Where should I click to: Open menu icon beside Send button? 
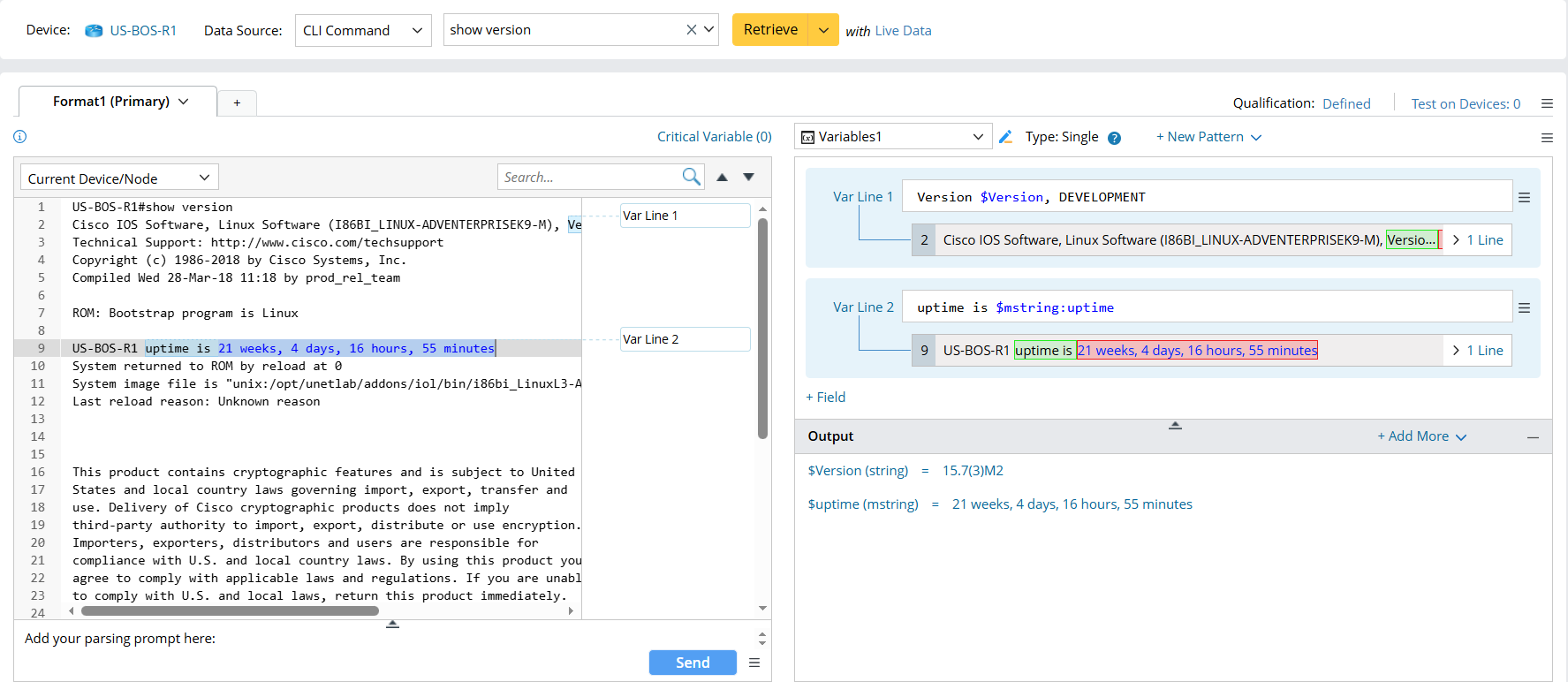pos(754,663)
